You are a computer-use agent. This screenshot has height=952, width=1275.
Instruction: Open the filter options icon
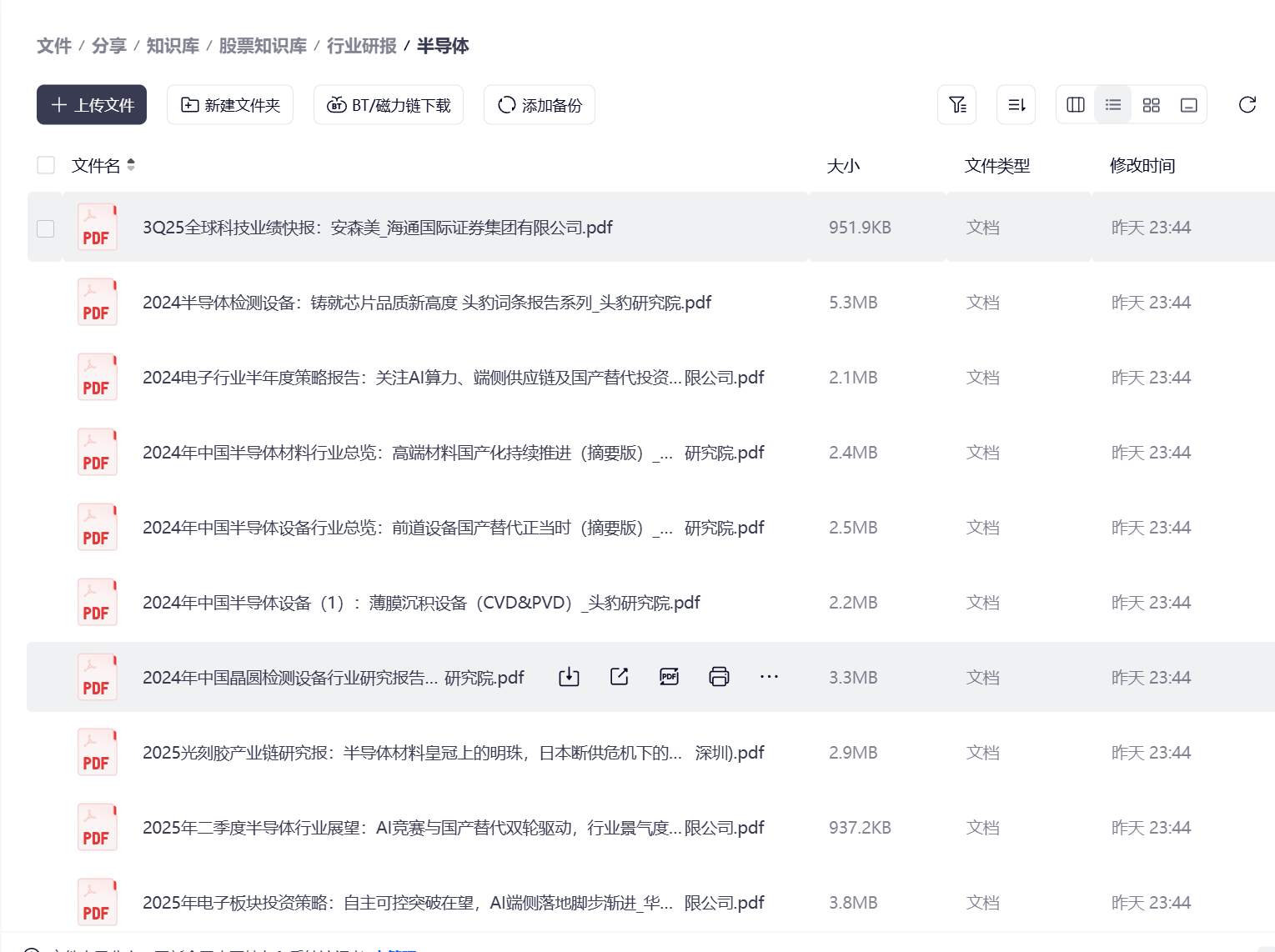pyautogui.click(x=957, y=105)
